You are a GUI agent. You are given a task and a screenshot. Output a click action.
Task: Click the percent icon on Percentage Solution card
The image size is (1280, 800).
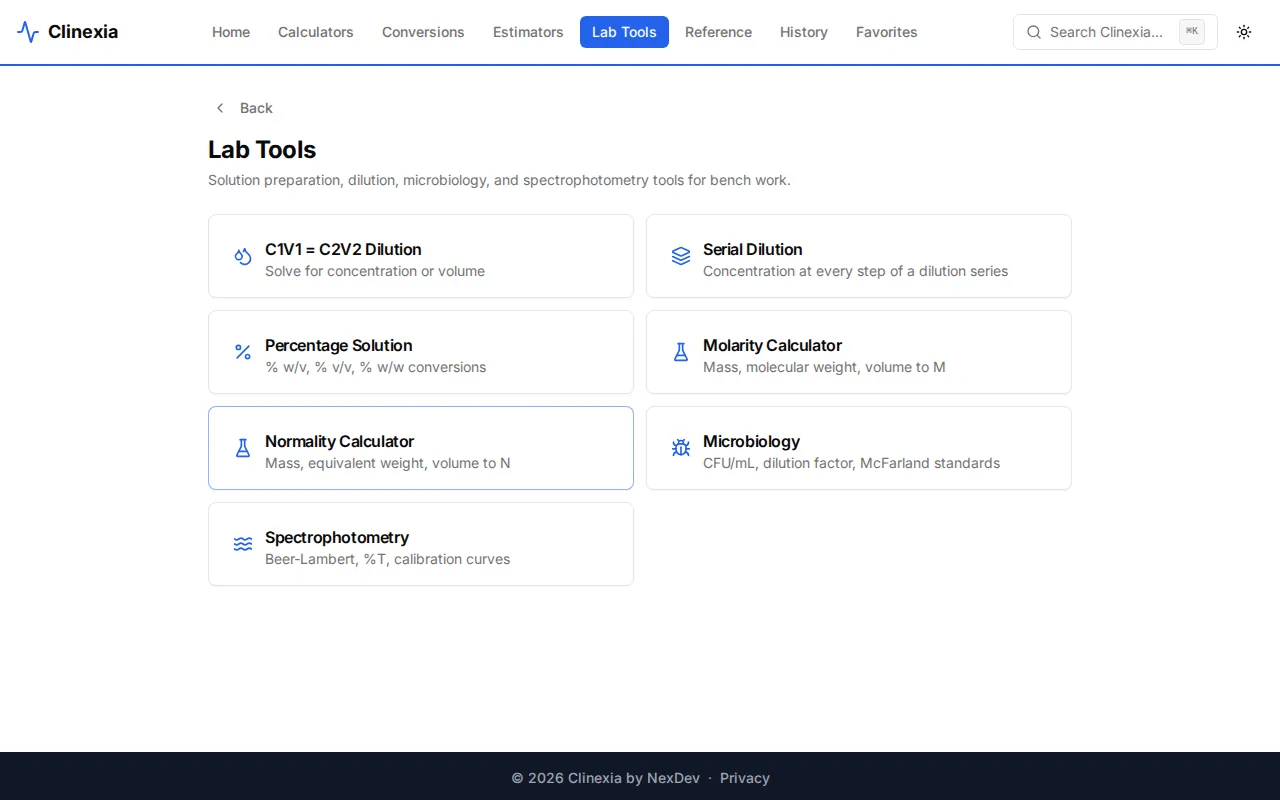coord(243,352)
